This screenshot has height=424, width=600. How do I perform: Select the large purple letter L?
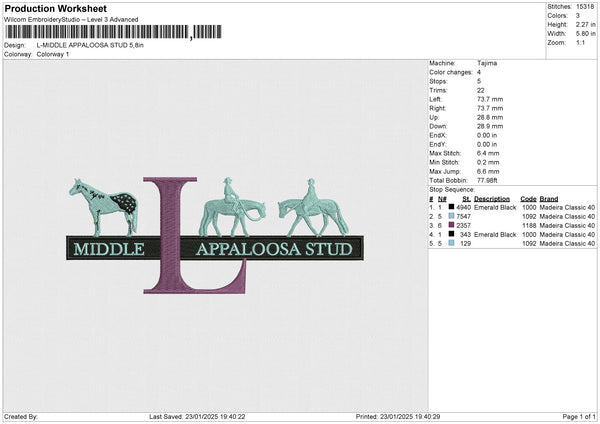pyautogui.click(x=194, y=235)
